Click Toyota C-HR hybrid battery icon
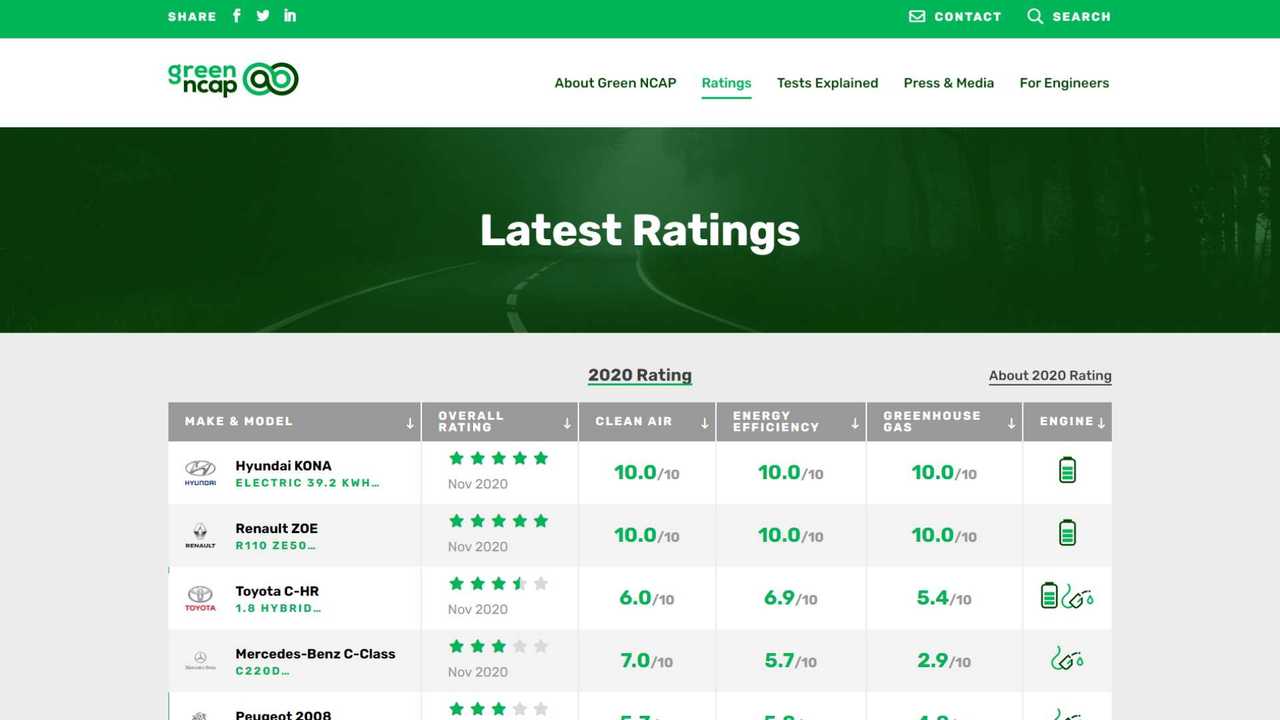The height and width of the screenshot is (720, 1280). coord(1049,596)
